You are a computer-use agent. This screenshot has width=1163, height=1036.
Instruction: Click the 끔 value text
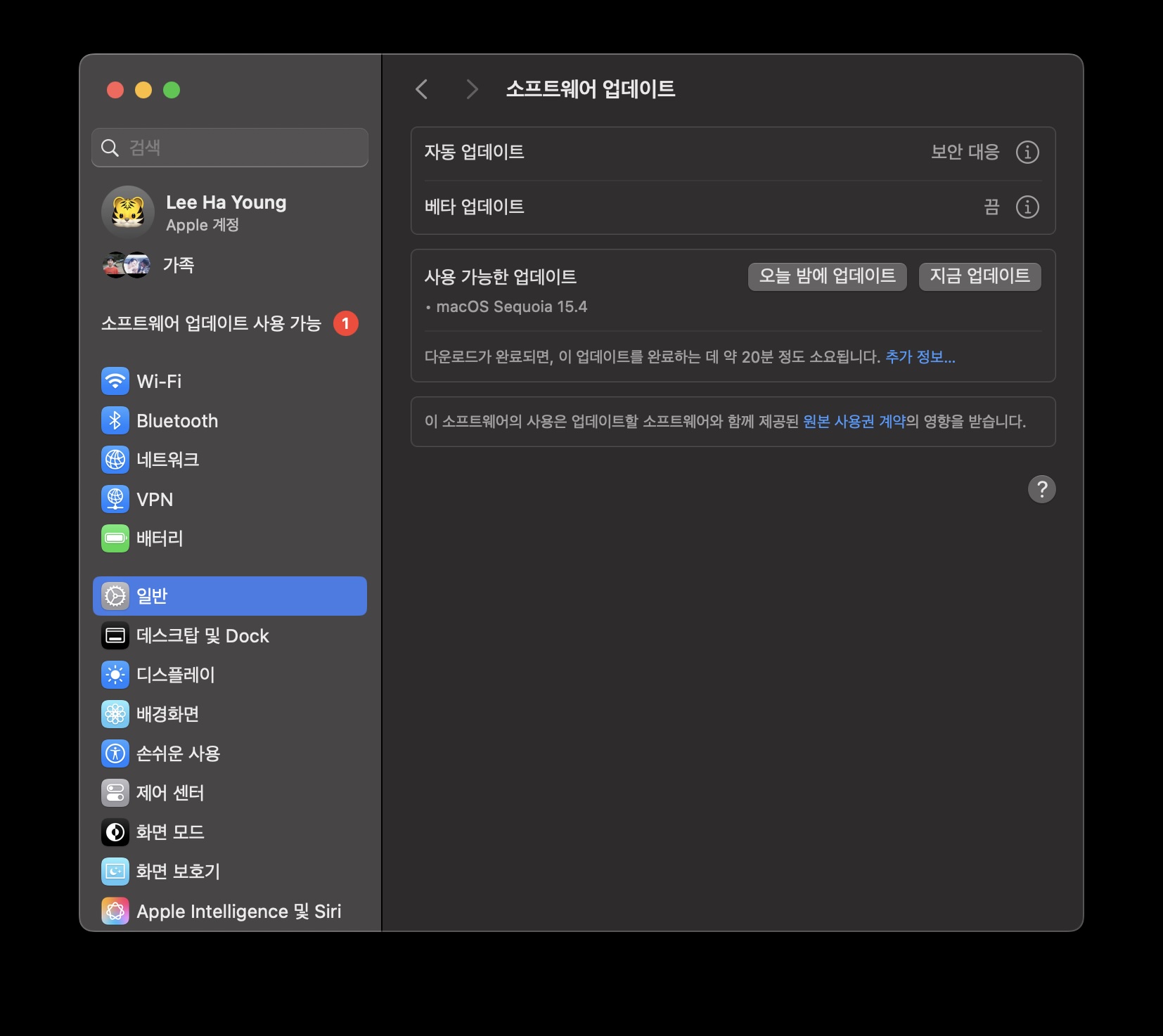[x=991, y=207]
